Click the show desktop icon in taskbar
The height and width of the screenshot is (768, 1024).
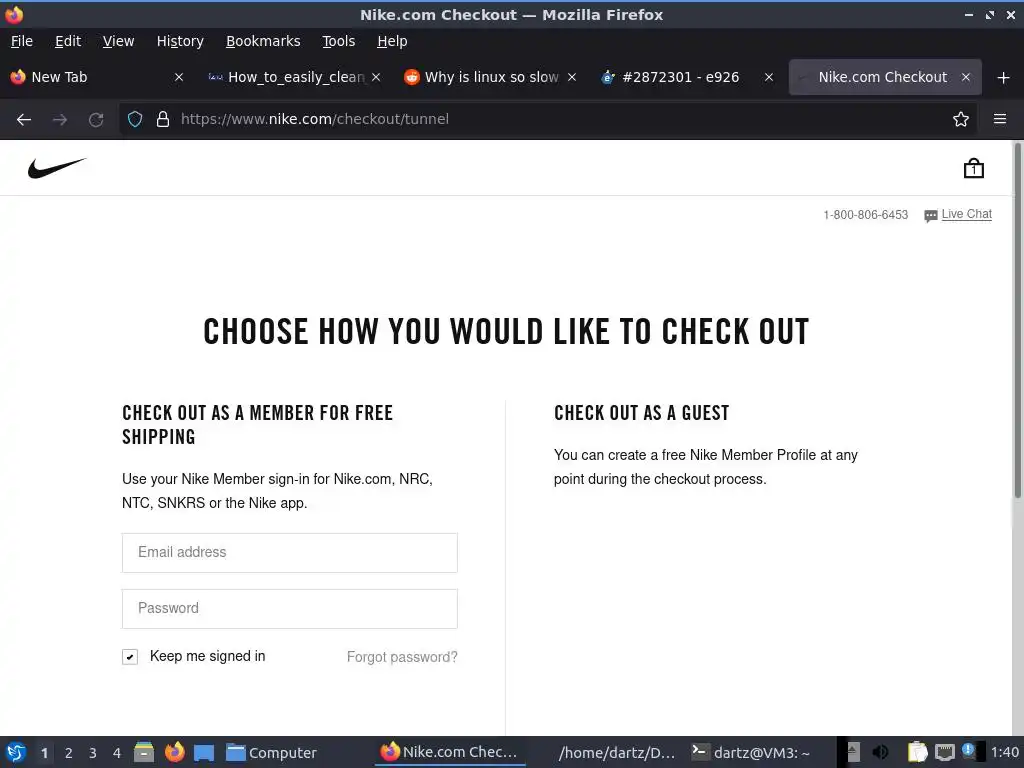coord(204,752)
